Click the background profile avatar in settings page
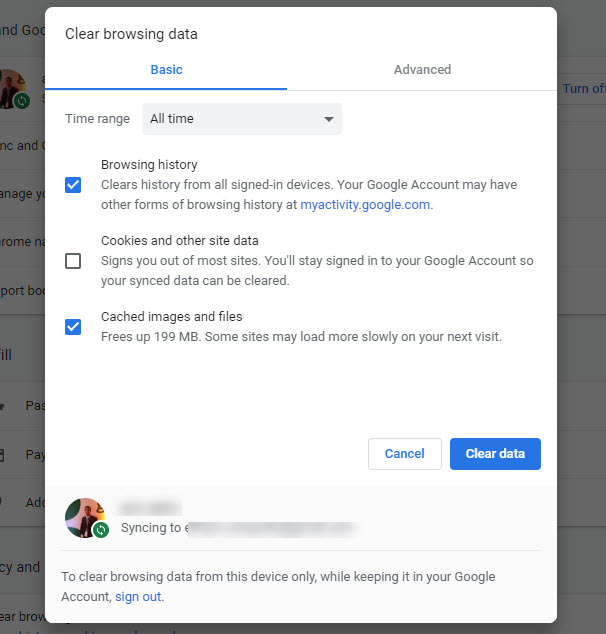Viewport: 606px width, 634px height. [13, 89]
